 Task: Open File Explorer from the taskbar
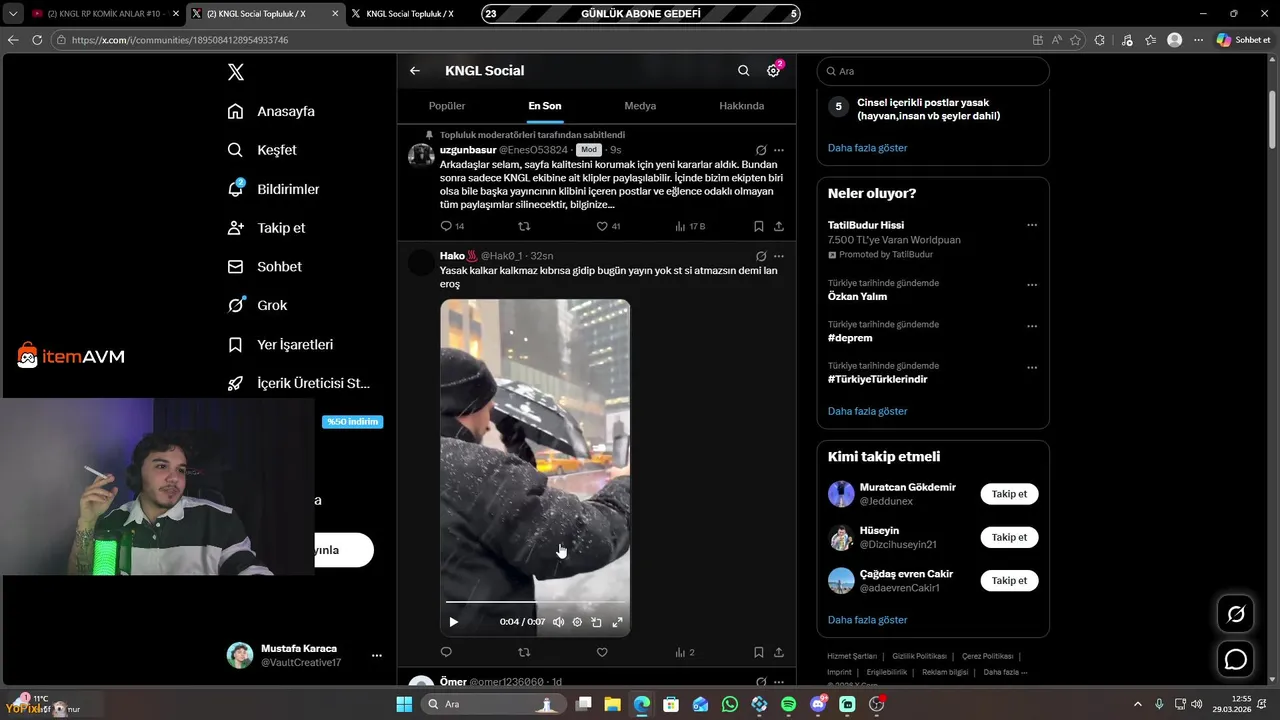pos(612,704)
